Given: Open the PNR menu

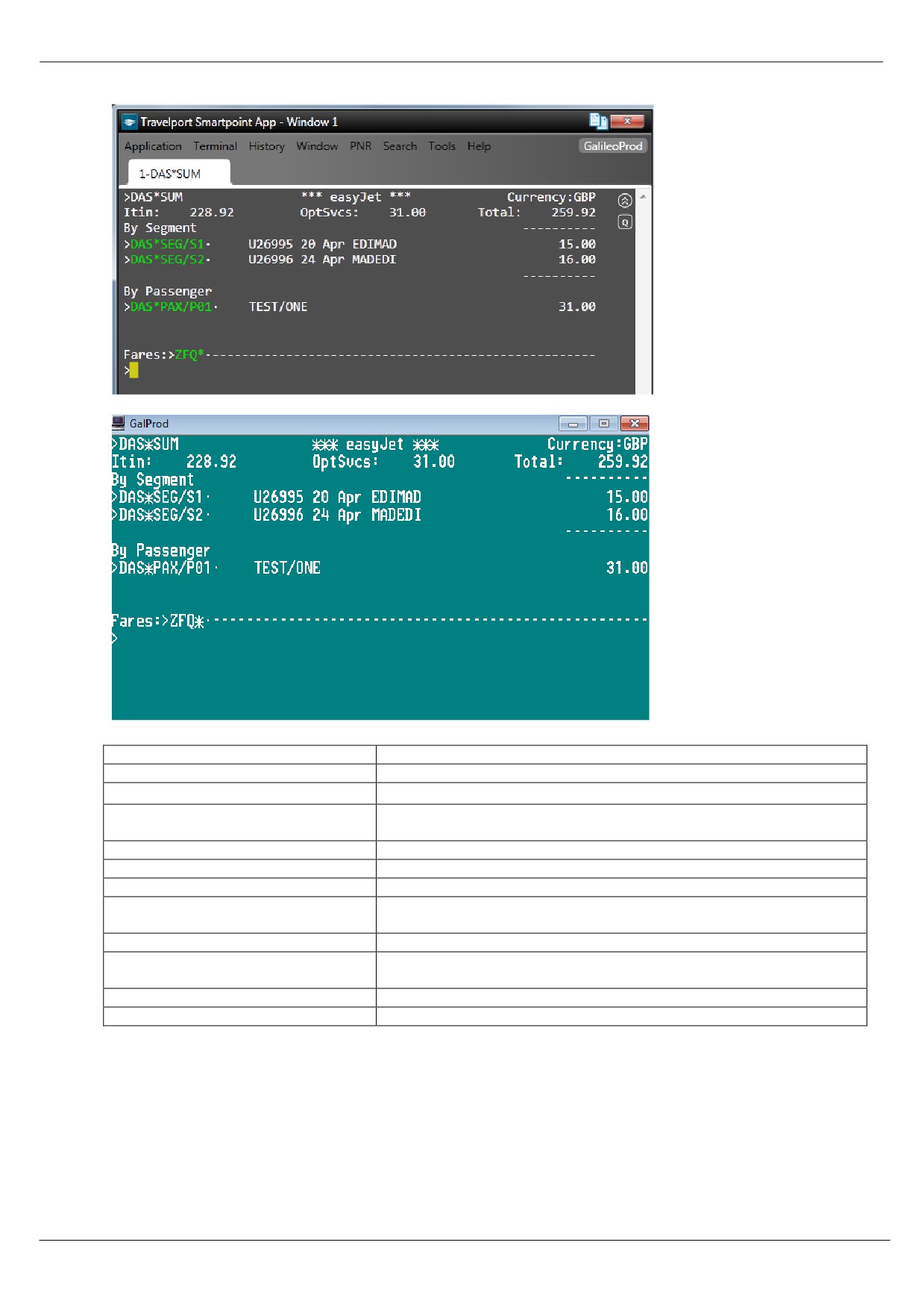Looking at the screenshot, I should (x=360, y=146).
